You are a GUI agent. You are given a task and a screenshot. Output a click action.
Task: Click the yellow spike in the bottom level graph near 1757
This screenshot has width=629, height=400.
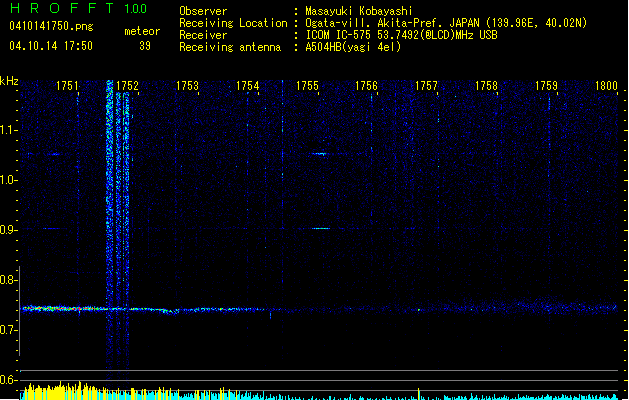418,394
